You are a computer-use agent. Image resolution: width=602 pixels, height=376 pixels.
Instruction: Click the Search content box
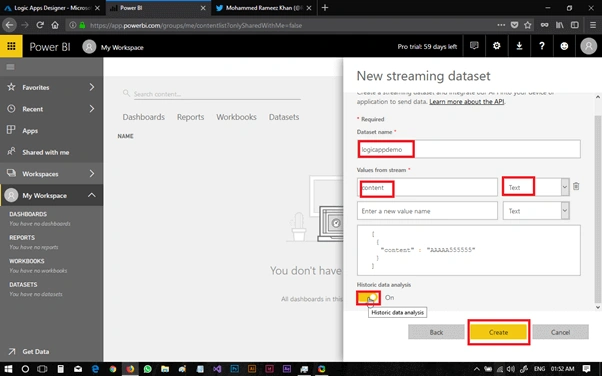217,94
